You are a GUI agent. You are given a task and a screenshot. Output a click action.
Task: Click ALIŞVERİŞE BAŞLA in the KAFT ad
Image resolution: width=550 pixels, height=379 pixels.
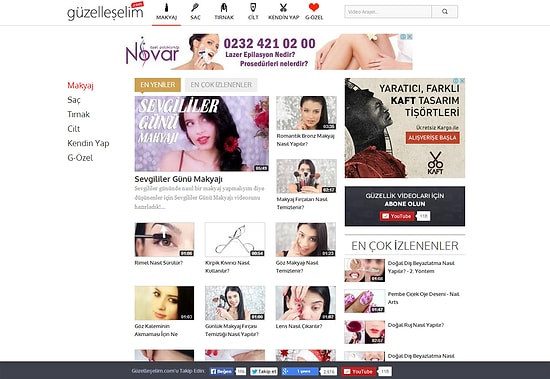click(x=432, y=138)
